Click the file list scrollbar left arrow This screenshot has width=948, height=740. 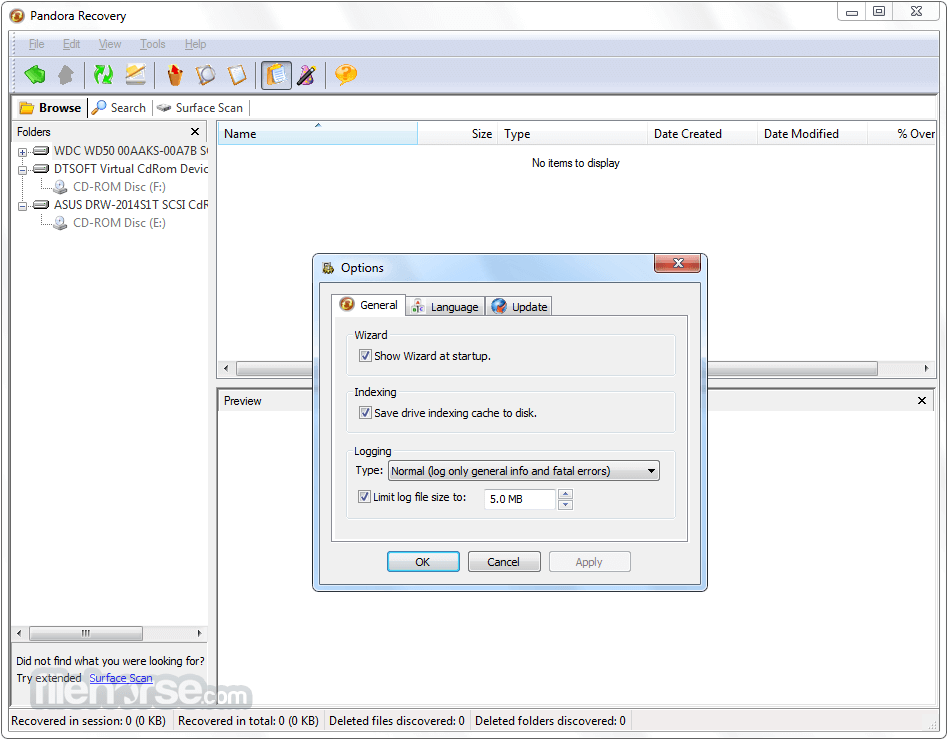click(x=226, y=368)
